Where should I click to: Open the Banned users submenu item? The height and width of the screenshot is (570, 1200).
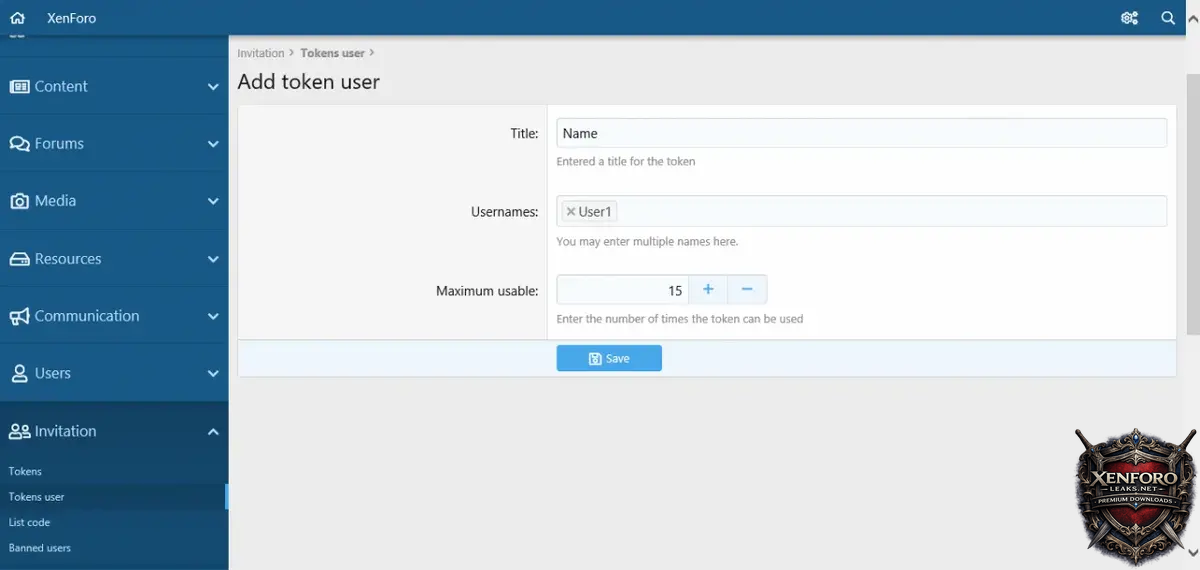[x=40, y=548]
